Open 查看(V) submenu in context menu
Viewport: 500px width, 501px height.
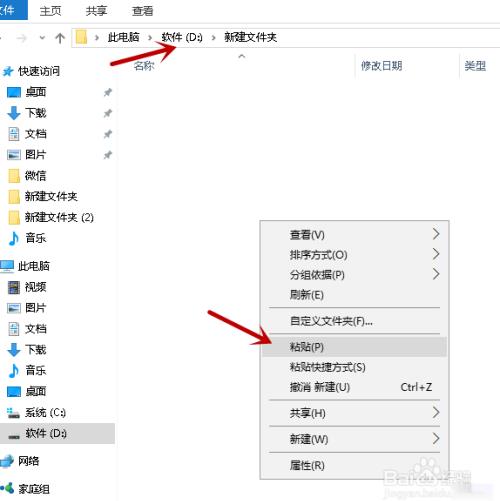pyautogui.click(x=354, y=235)
